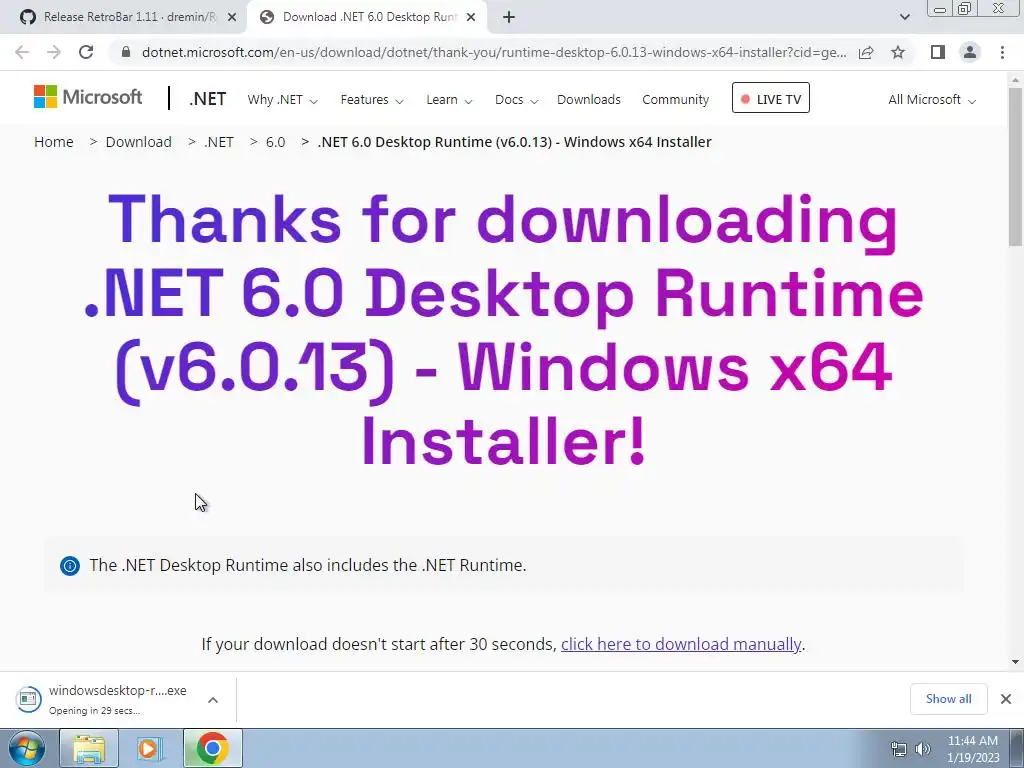Click the page vertical scrollbar thumb

[1015, 167]
